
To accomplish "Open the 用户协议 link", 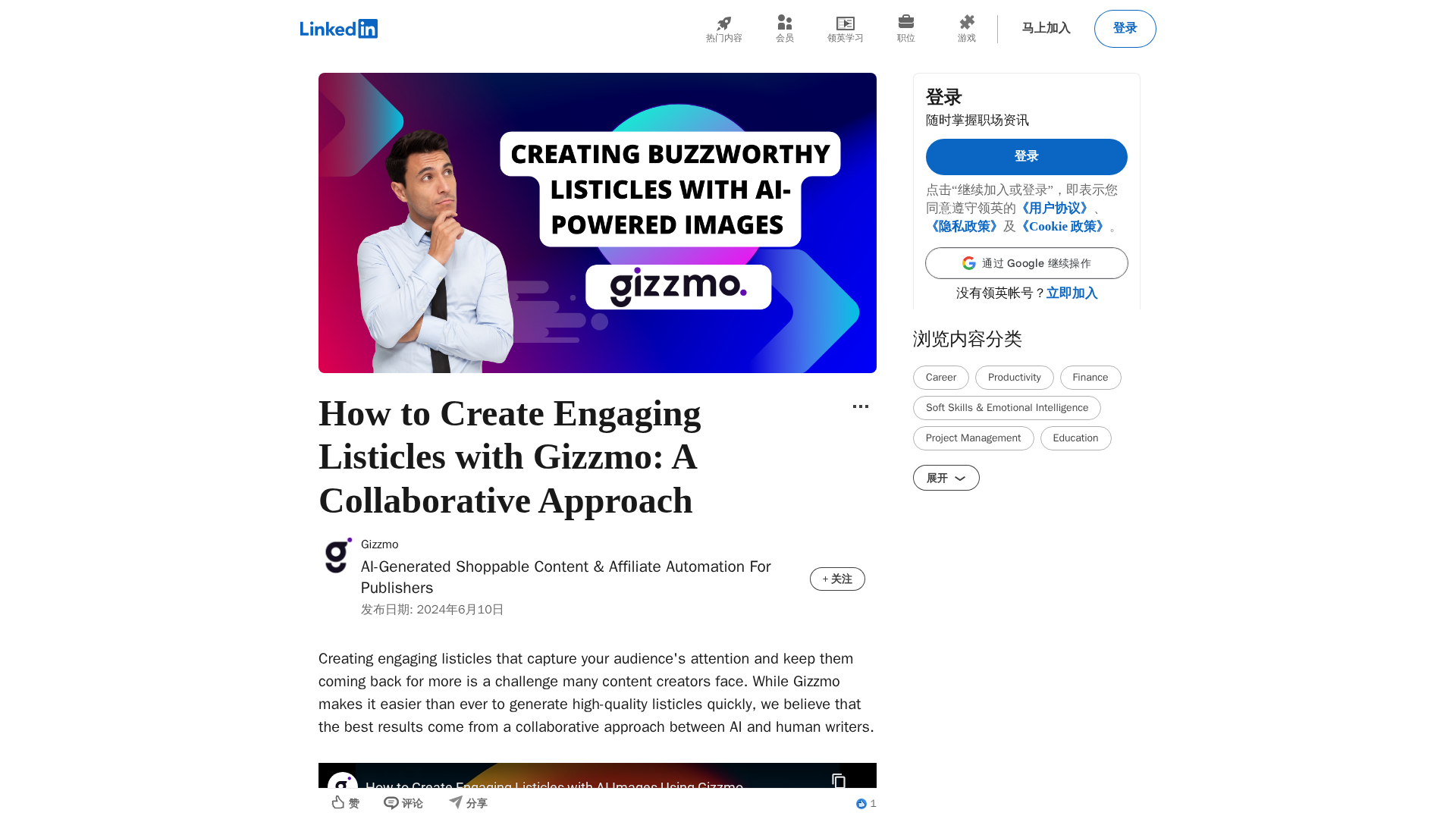I will point(1055,208).
